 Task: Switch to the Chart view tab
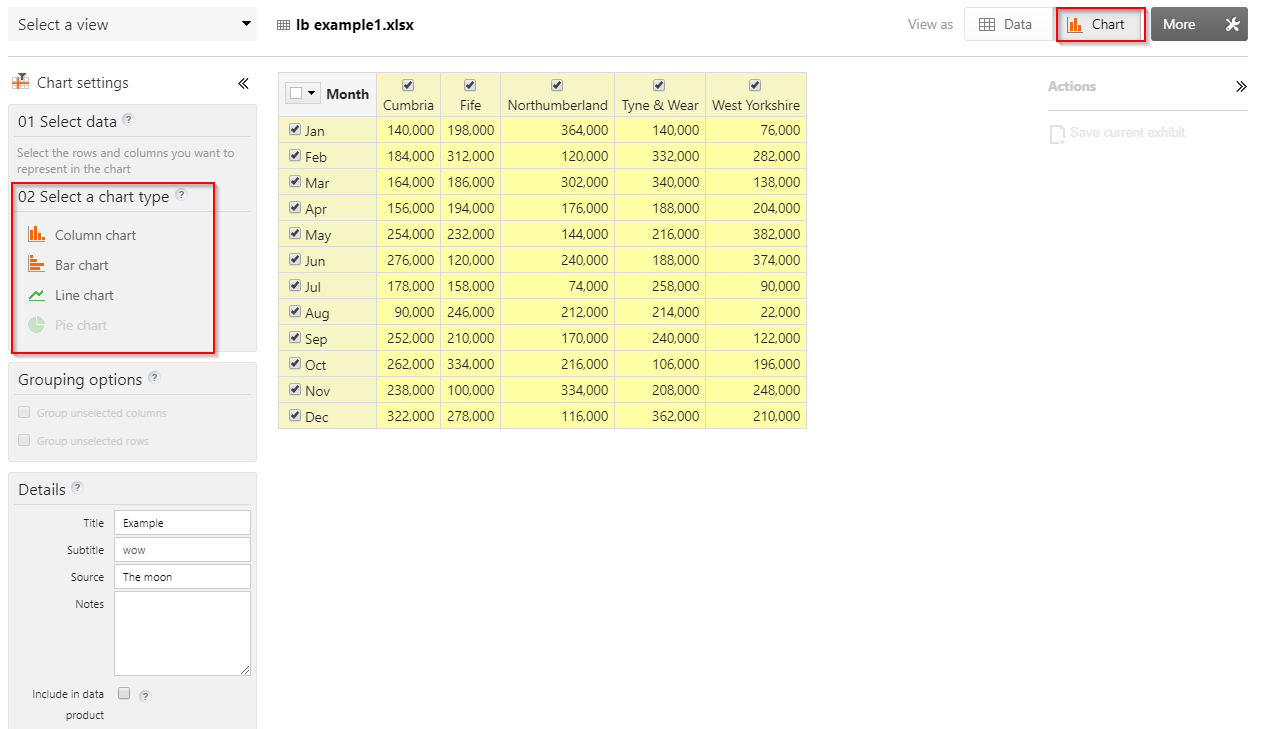coord(1100,24)
